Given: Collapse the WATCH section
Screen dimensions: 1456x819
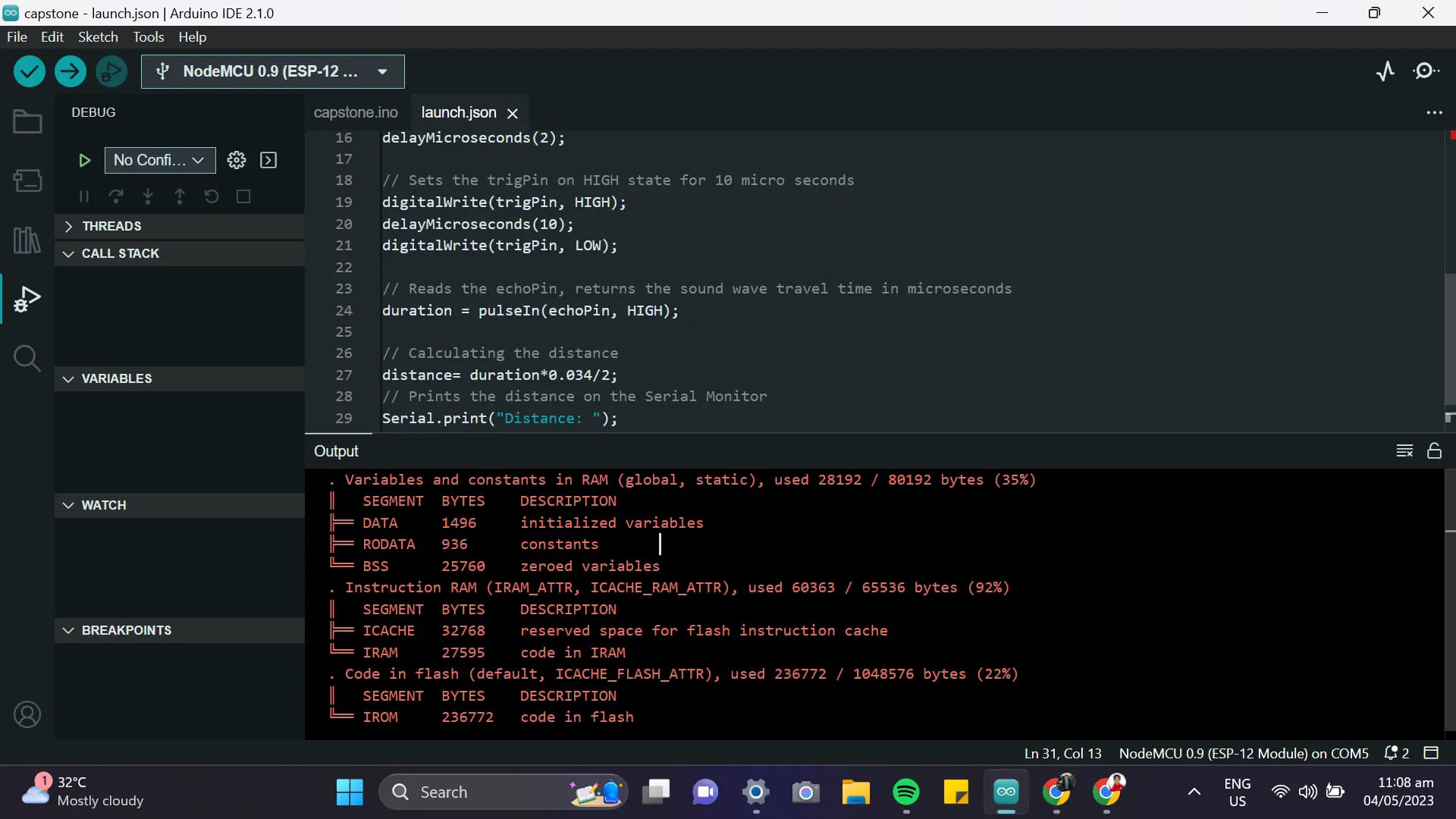Looking at the screenshot, I should 180,505.
